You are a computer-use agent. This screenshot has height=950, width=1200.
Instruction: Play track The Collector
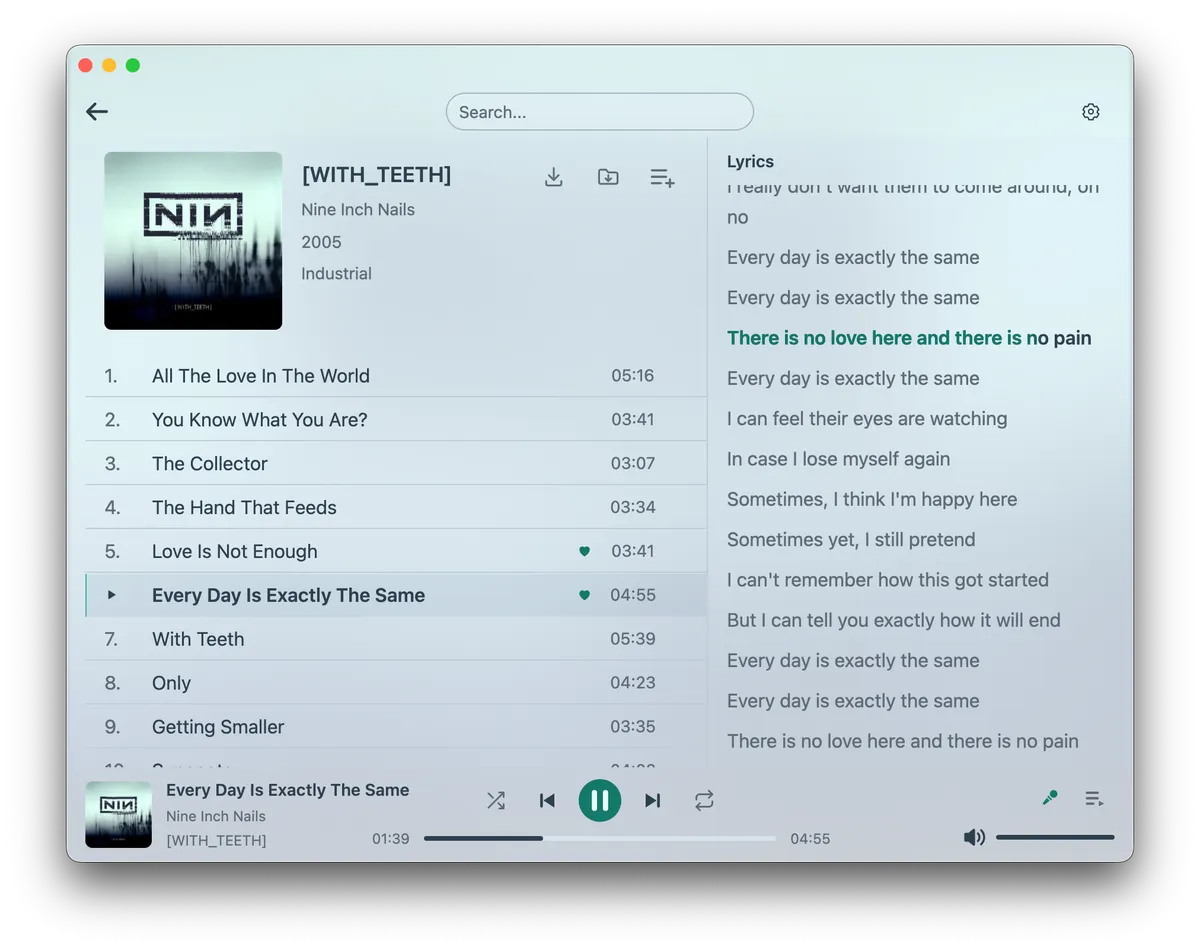396,464
